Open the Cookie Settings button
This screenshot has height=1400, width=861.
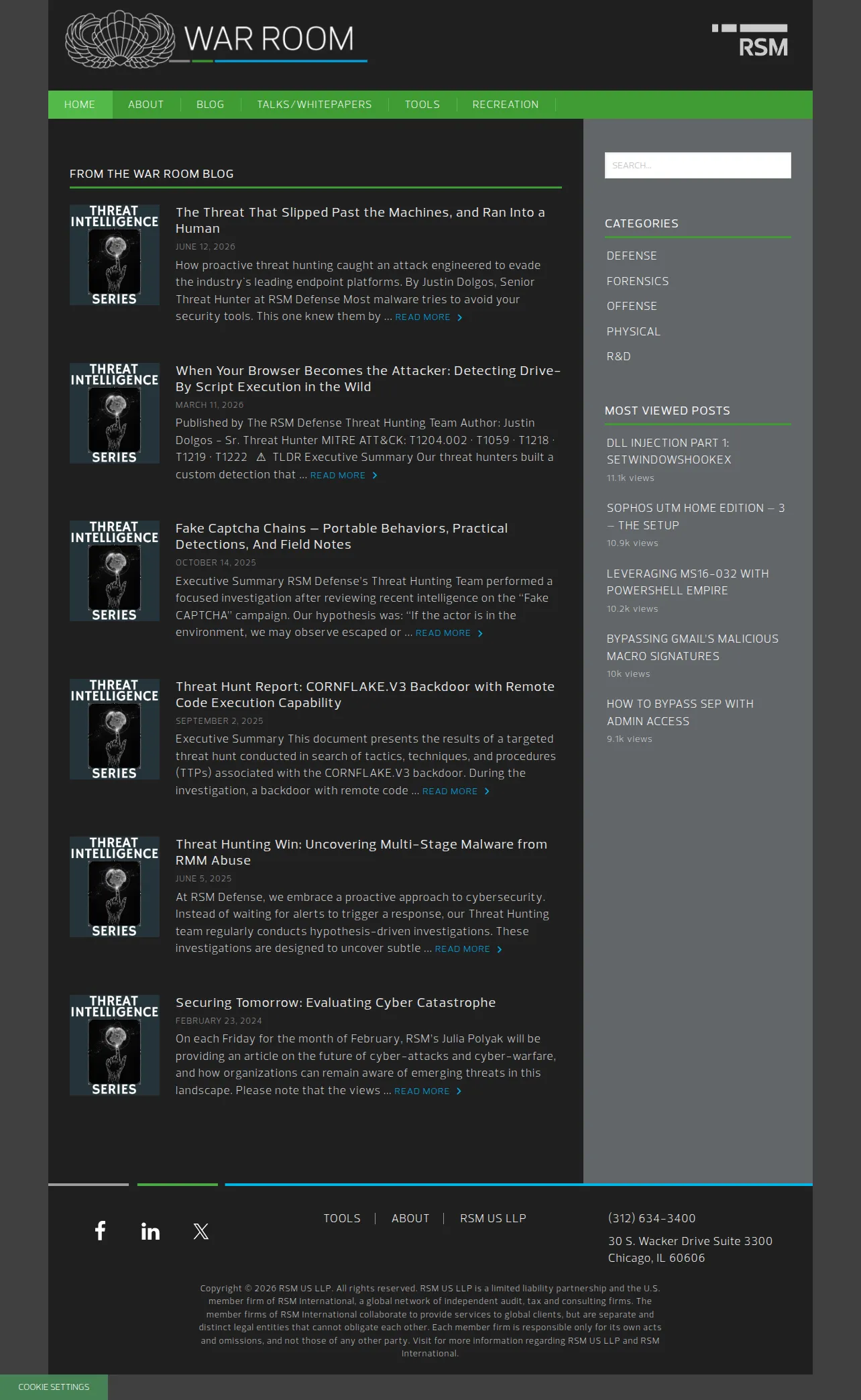pos(54,1387)
